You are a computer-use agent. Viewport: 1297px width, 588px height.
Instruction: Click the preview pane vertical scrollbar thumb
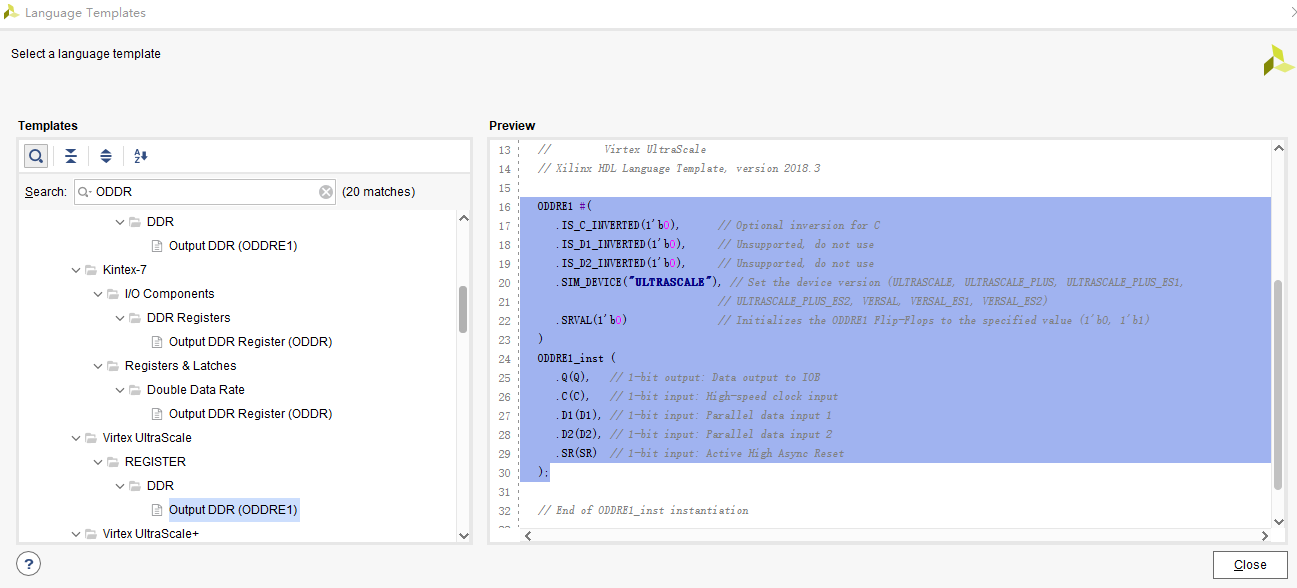[1278, 385]
